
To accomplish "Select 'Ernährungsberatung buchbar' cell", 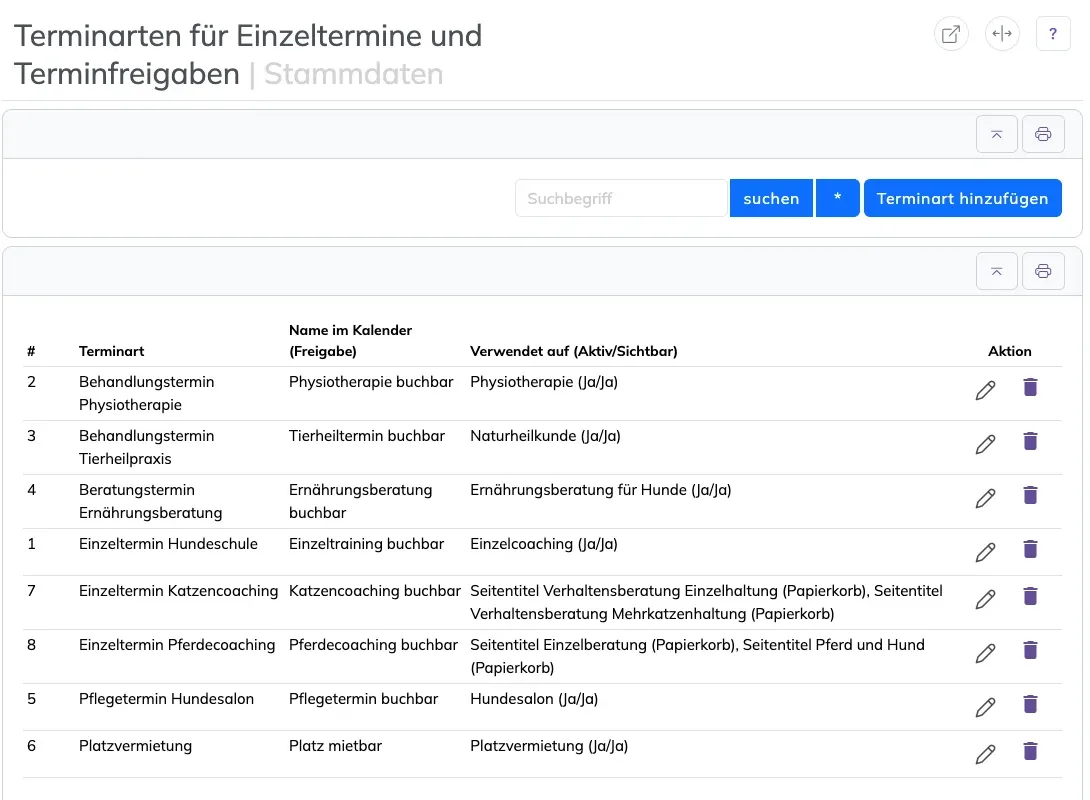I will [360, 501].
